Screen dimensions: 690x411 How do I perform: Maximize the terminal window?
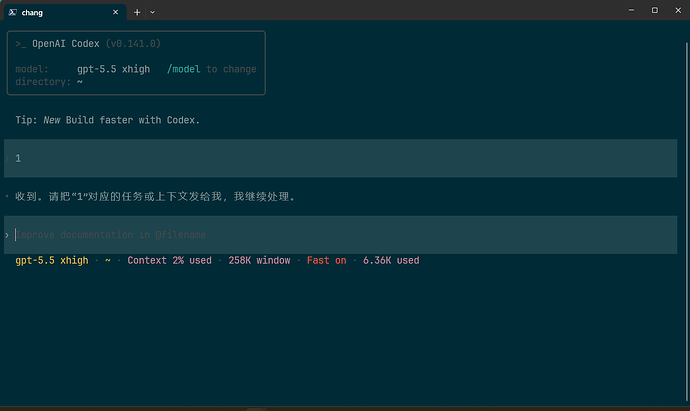click(655, 10)
